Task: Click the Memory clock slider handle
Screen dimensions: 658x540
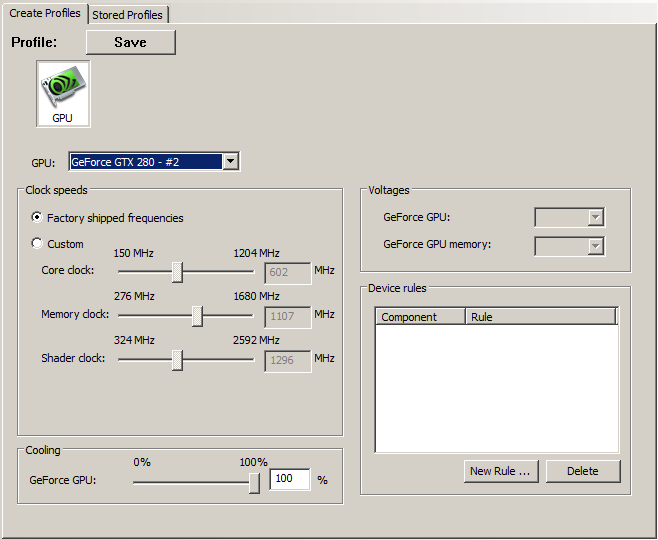Action: (x=197, y=316)
